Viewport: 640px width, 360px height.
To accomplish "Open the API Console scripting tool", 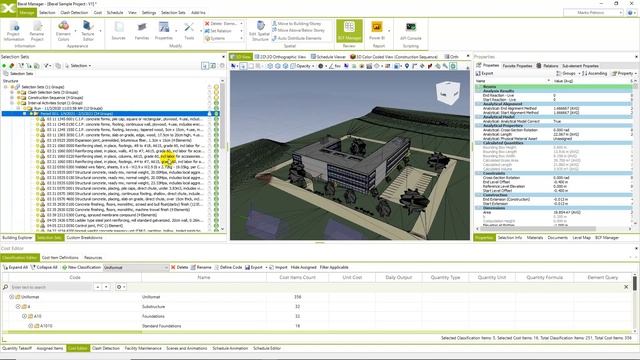I will (411, 31).
